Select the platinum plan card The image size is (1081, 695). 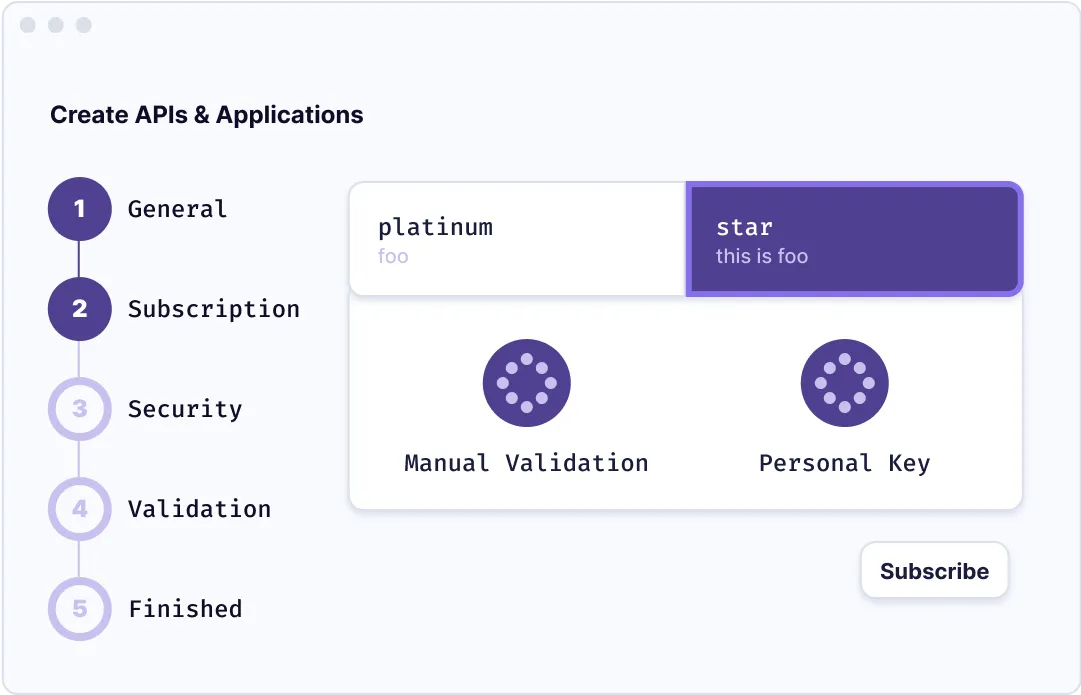tap(516, 238)
